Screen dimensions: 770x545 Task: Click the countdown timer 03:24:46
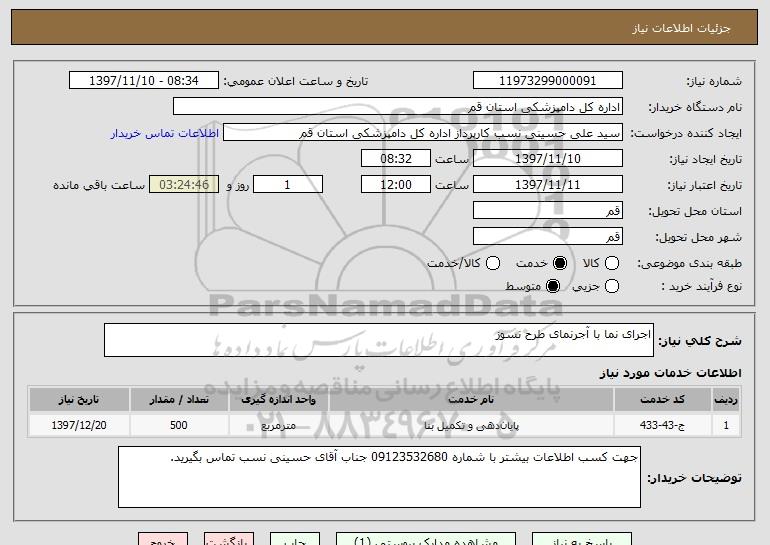[x=184, y=185]
